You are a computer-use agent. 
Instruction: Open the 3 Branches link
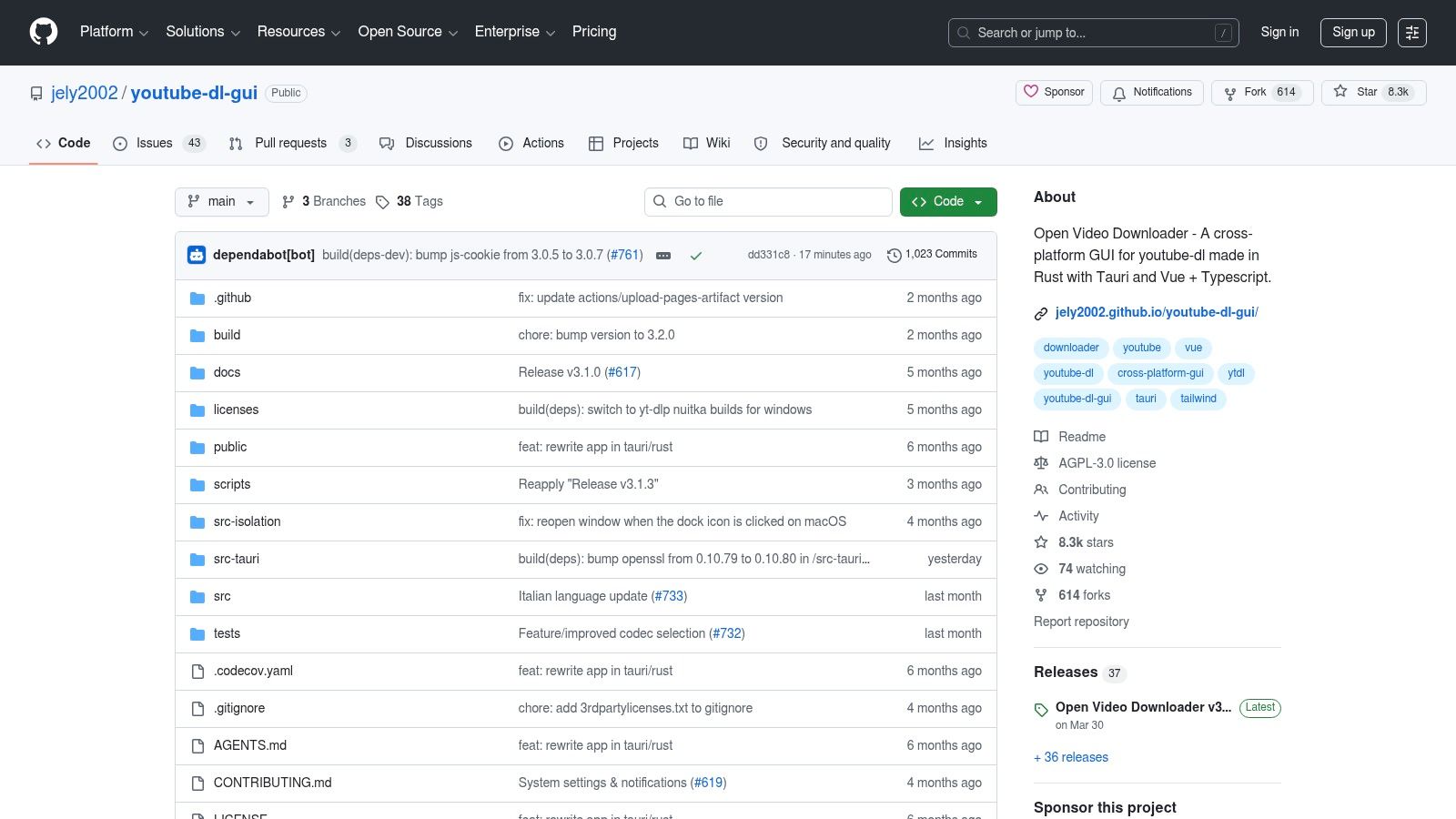click(x=324, y=201)
